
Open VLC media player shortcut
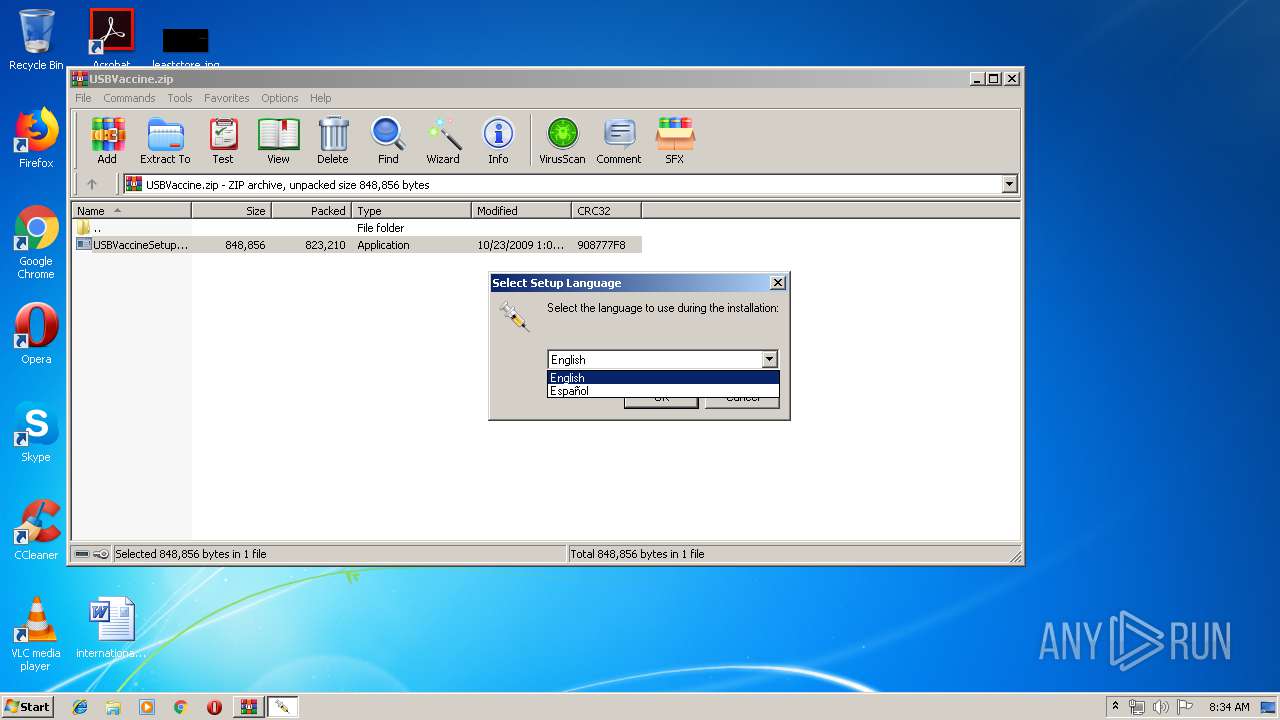pyautogui.click(x=36, y=634)
